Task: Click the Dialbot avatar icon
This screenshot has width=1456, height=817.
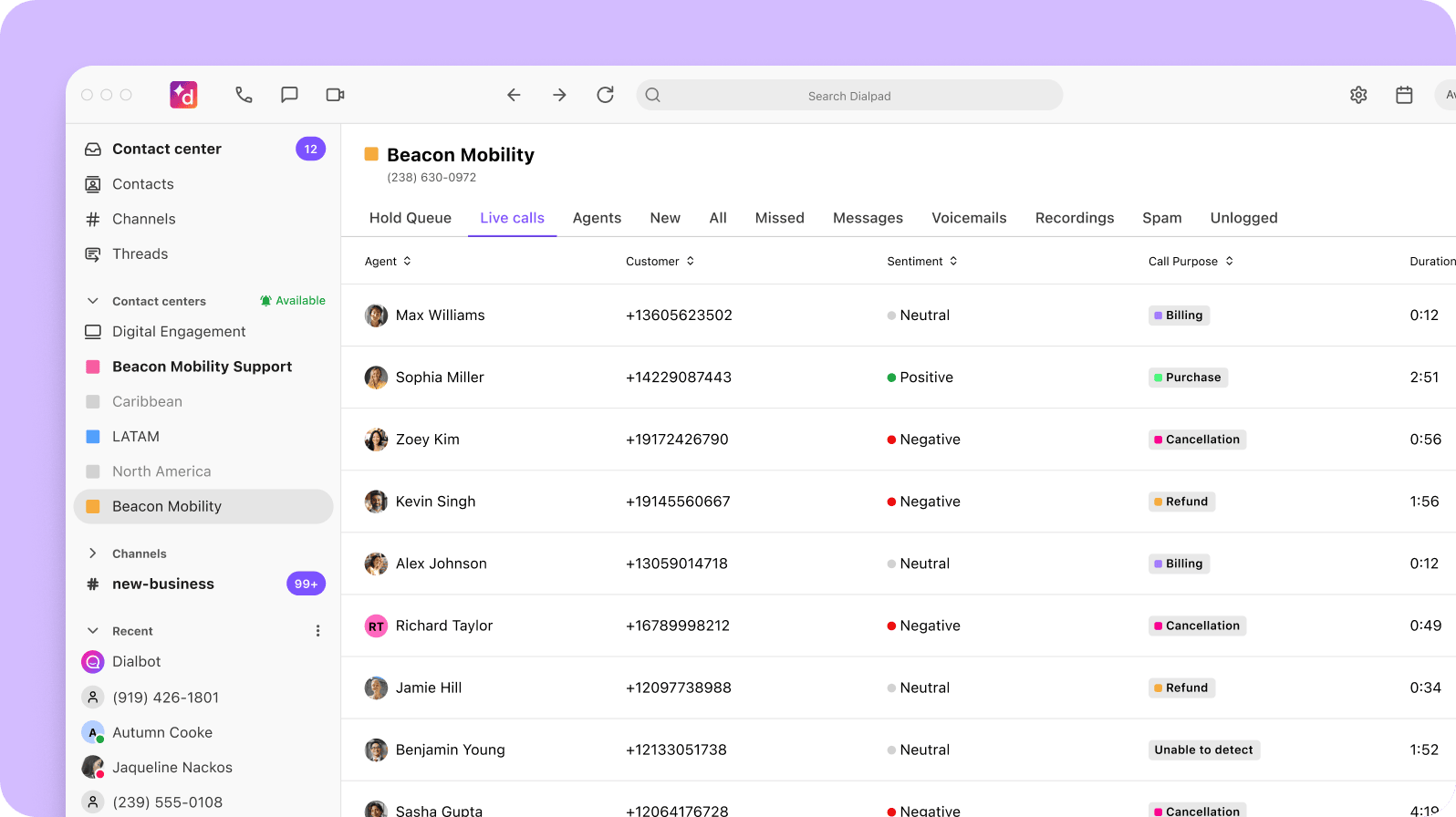Action: click(x=93, y=662)
